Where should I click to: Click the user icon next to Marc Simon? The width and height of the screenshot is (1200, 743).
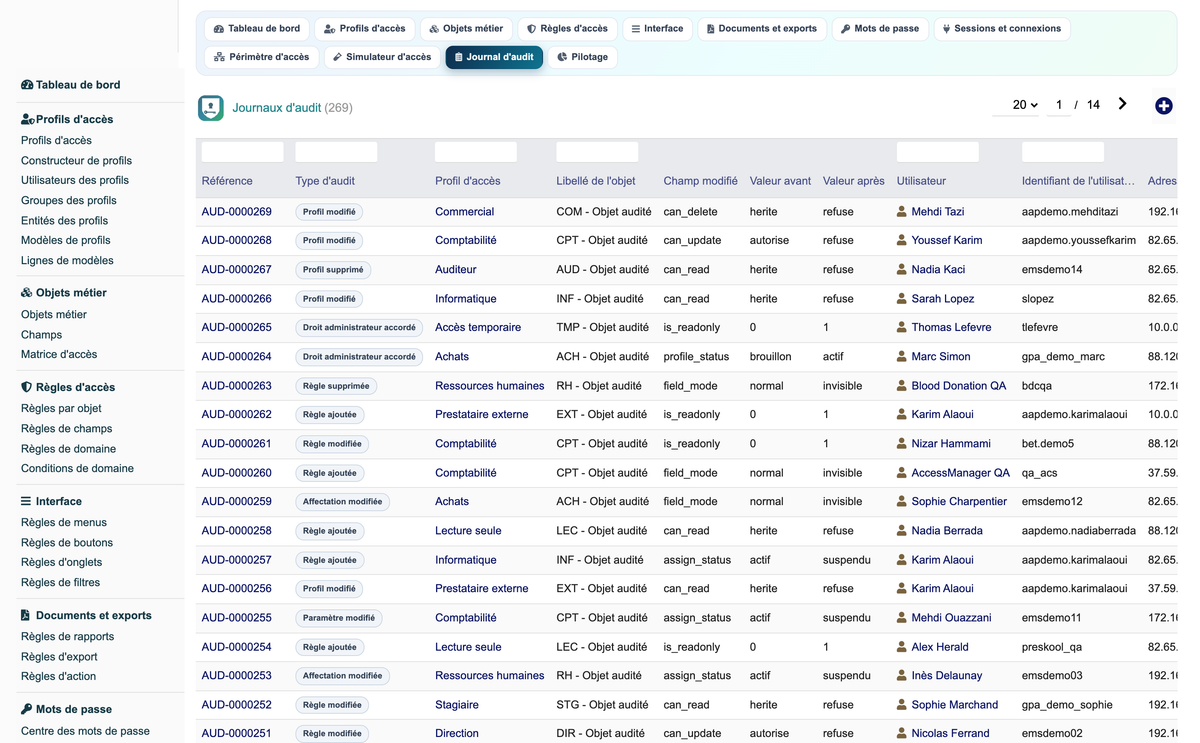902,357
